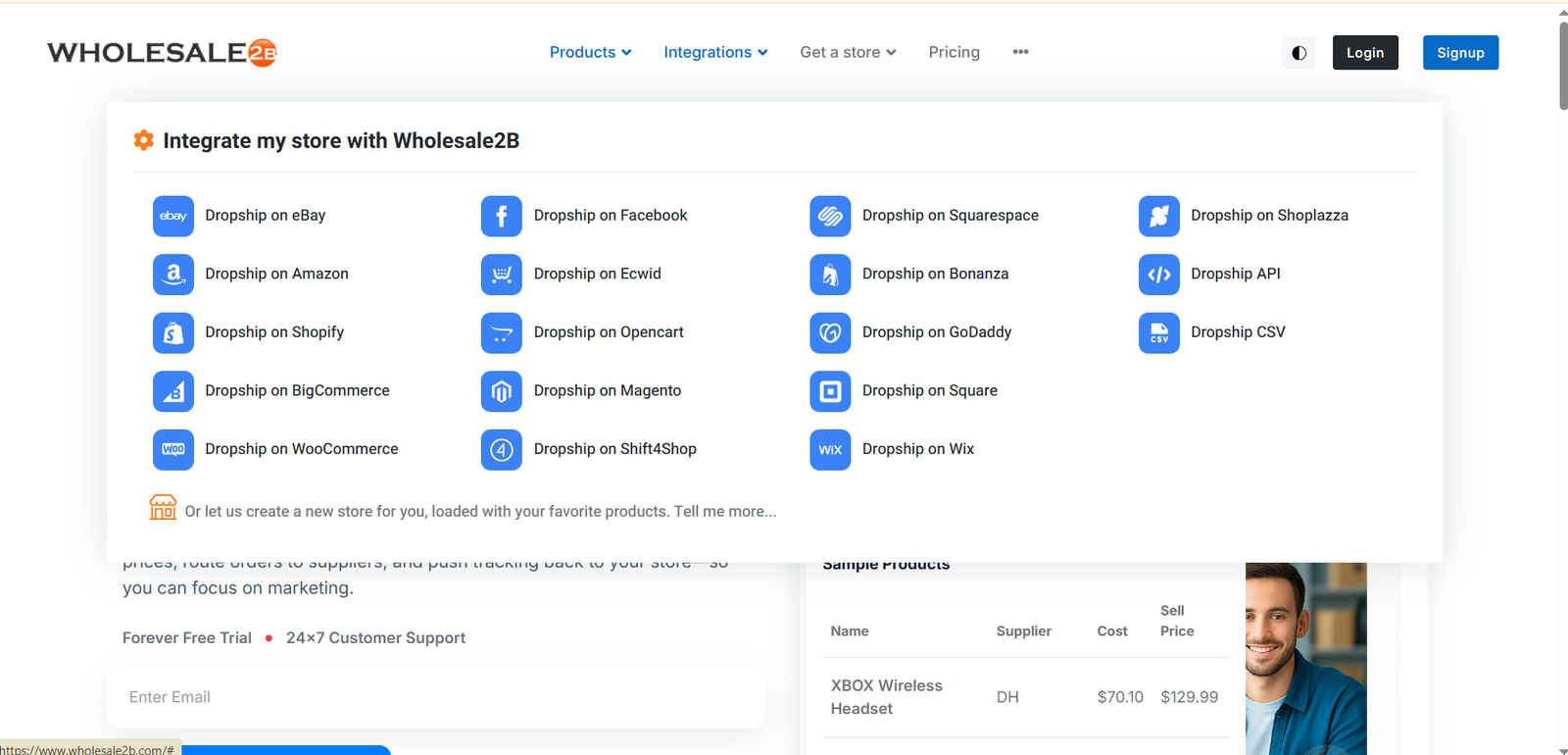The width and height of the screenshot is (1568, 755).
Task: Collapse the Integrations dropdown menu
Action: tap(715, 52)
